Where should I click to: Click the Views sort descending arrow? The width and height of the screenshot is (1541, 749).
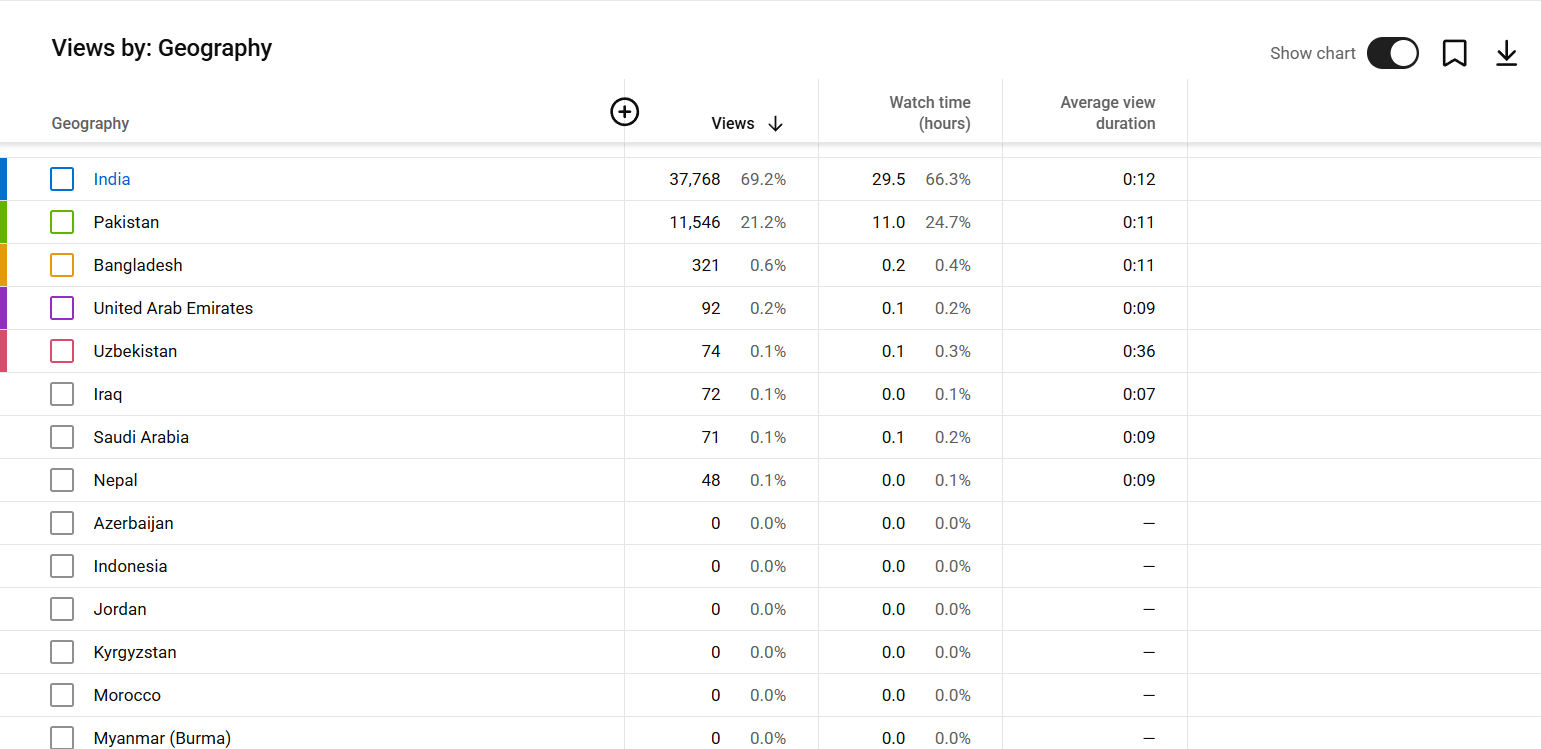point(775,124)
